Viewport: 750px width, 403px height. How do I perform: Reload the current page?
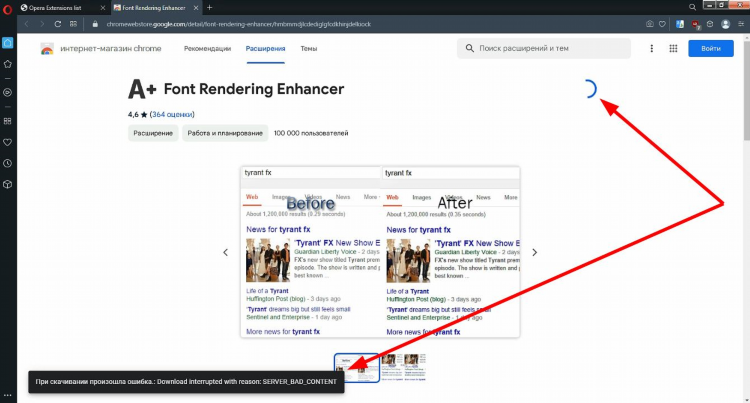coord(57,24)
